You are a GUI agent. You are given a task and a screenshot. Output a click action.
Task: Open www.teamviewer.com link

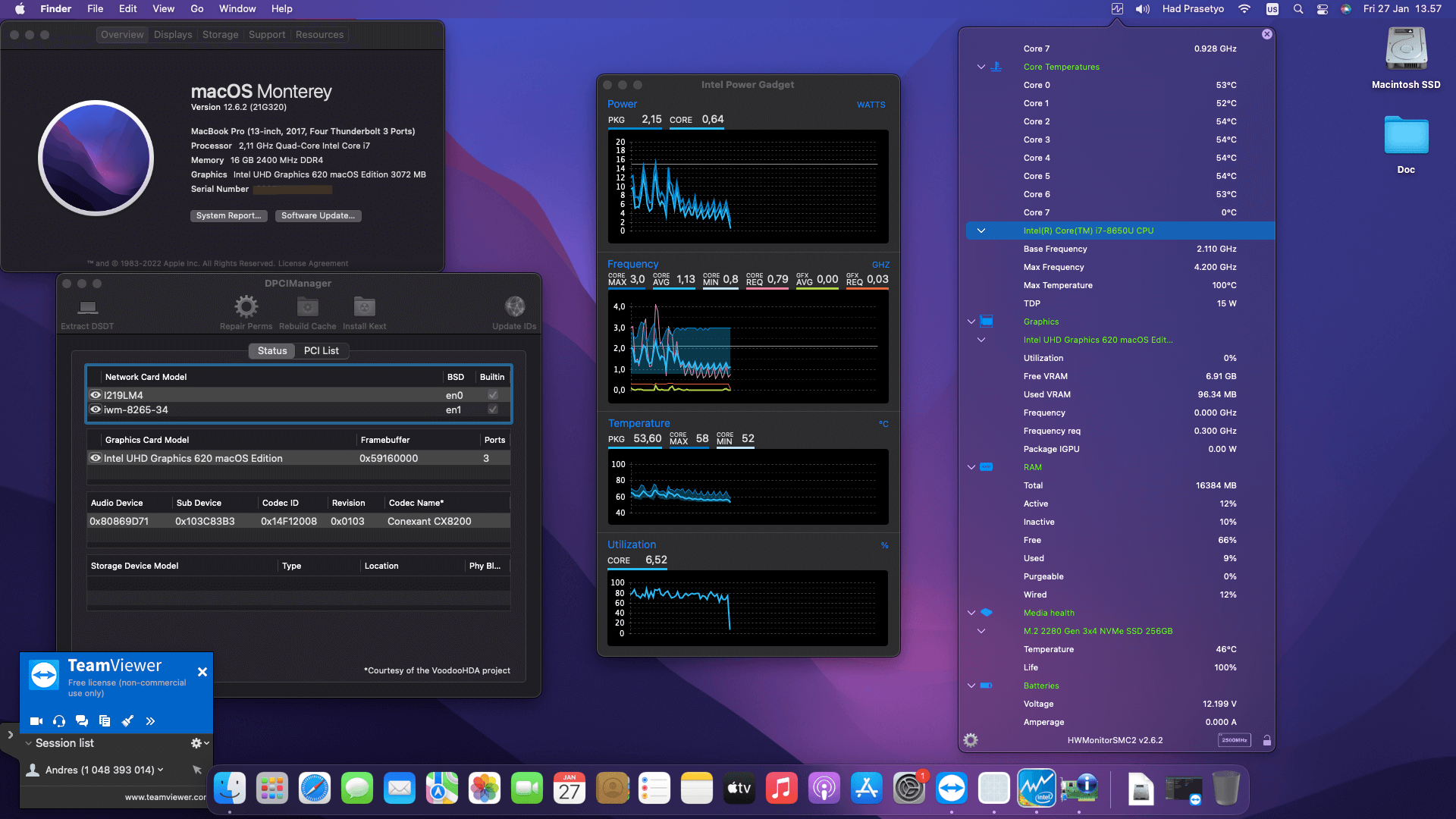[x=165, y=797]
